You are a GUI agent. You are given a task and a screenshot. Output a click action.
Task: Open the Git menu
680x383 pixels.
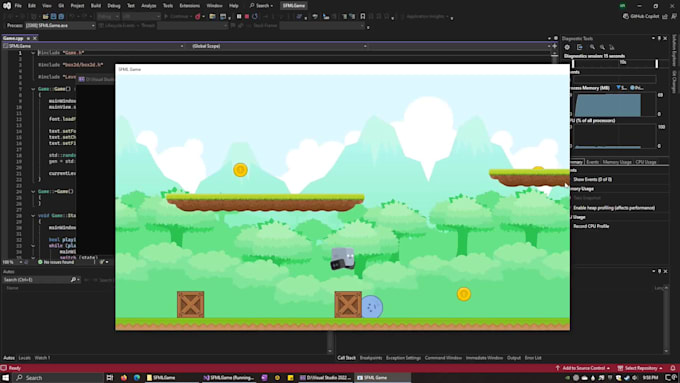pyautogui.click(x=61, y=6)
